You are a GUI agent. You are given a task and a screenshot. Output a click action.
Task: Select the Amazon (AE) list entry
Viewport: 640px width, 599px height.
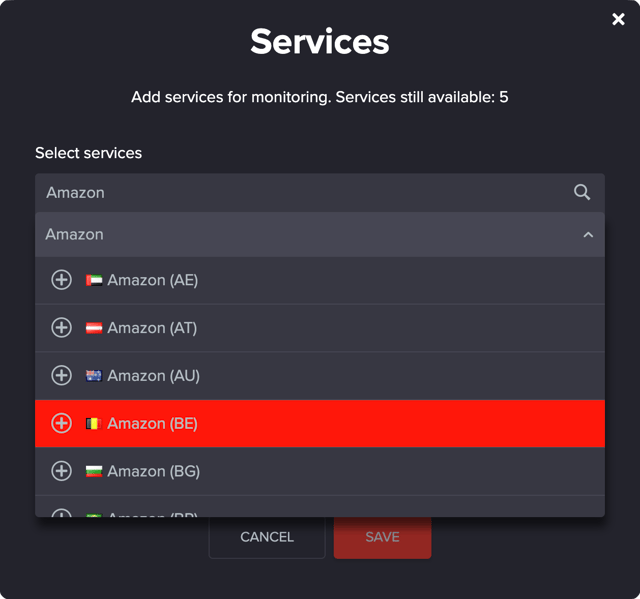point(153,280)
